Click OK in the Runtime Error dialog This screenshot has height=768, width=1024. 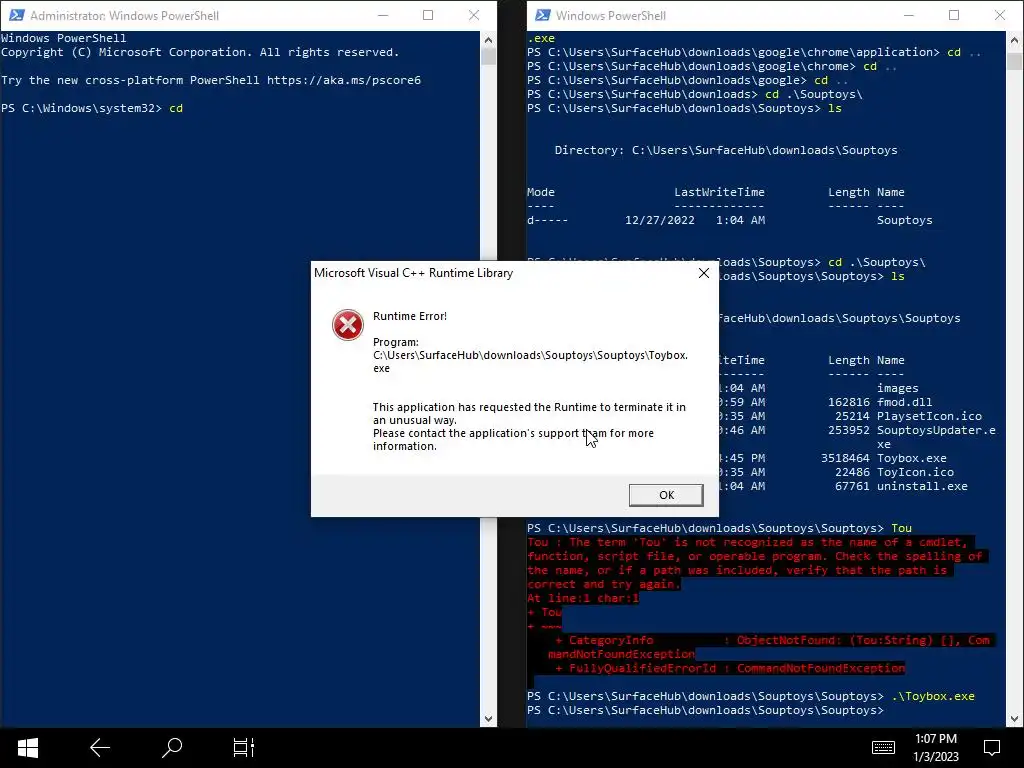coord(665,495)
